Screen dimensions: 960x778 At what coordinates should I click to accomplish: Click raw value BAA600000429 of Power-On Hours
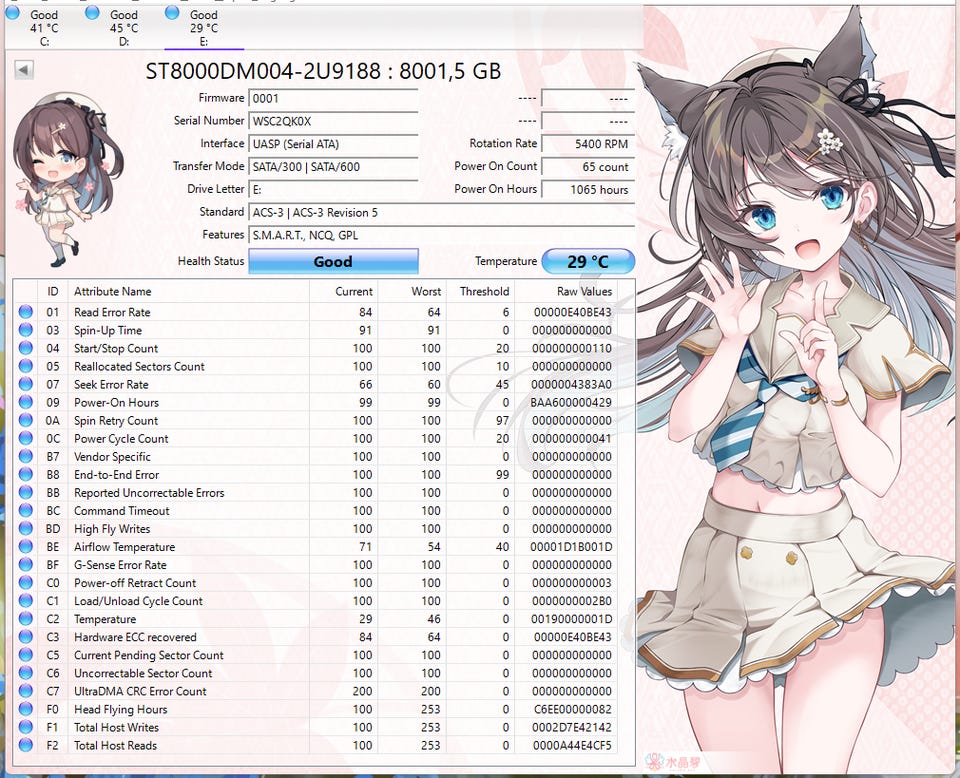click(571, 403)
